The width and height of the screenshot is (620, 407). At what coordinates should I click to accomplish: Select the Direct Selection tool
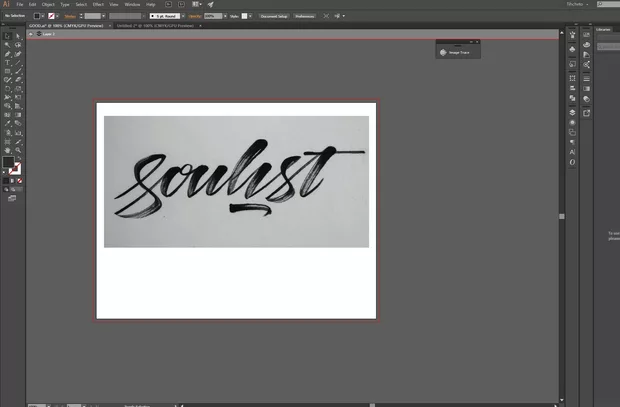point(19,36)
